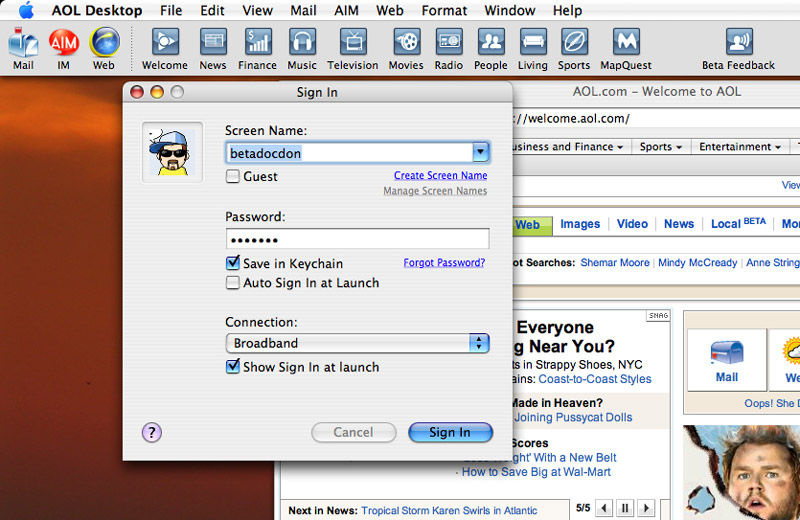Viewport: 800px width, 520px height.
Task: Switch to the News search tab
Action: click(x=679, y=224)
